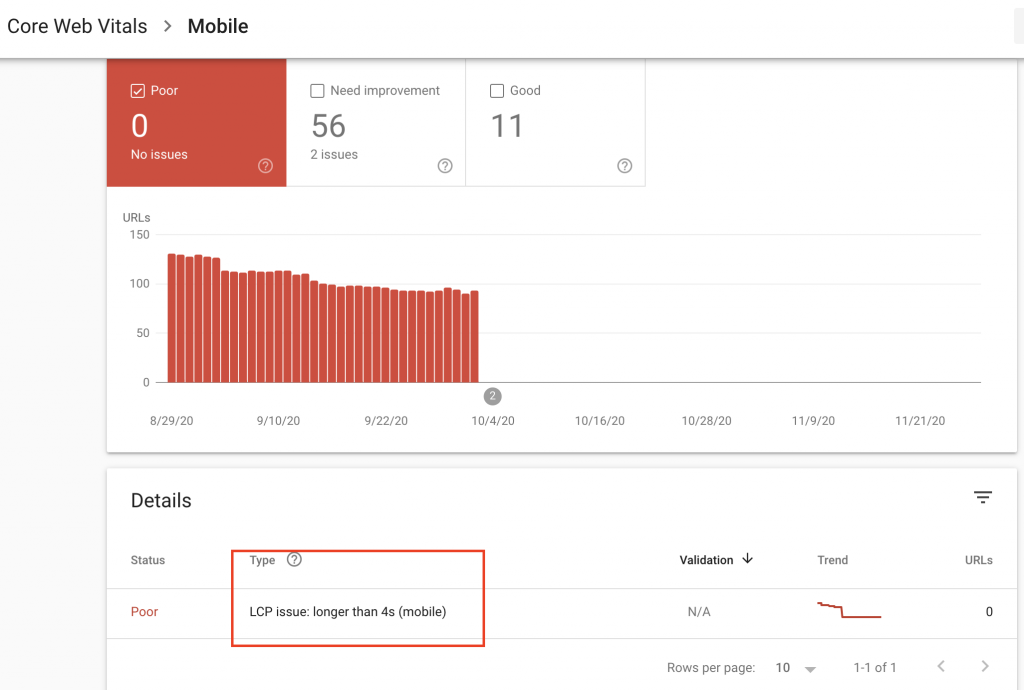1024x690 pixels.
Task: Click the trend sparkline for the LCP issue
Action: 848,611
